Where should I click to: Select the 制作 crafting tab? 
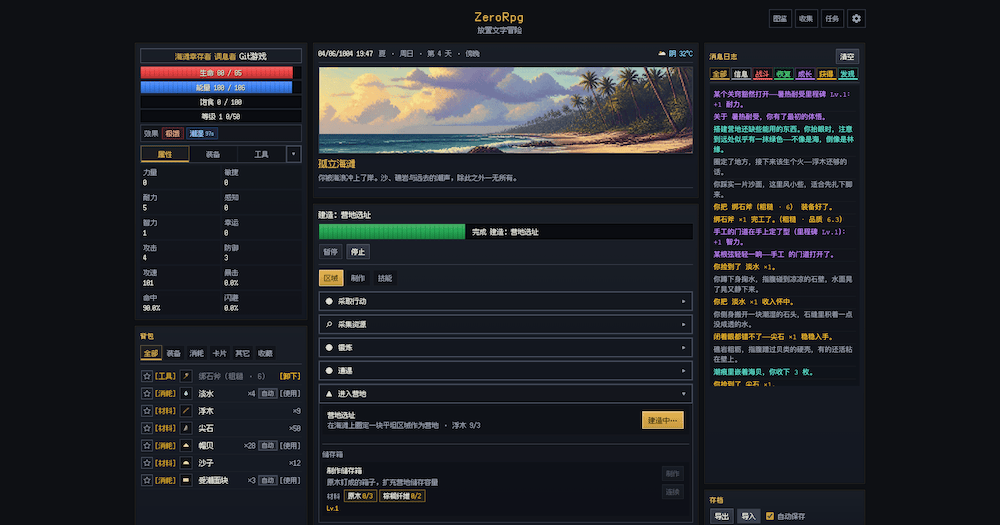(358, 278)
